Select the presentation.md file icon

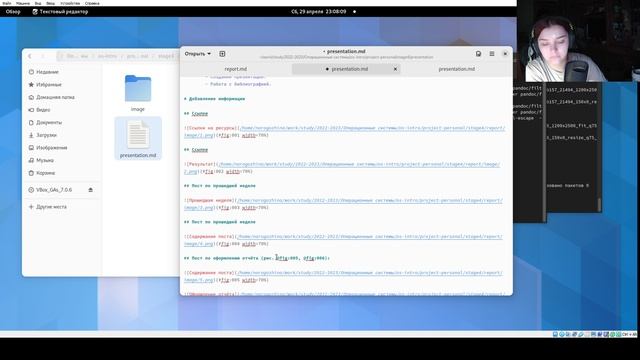point(138,134)
